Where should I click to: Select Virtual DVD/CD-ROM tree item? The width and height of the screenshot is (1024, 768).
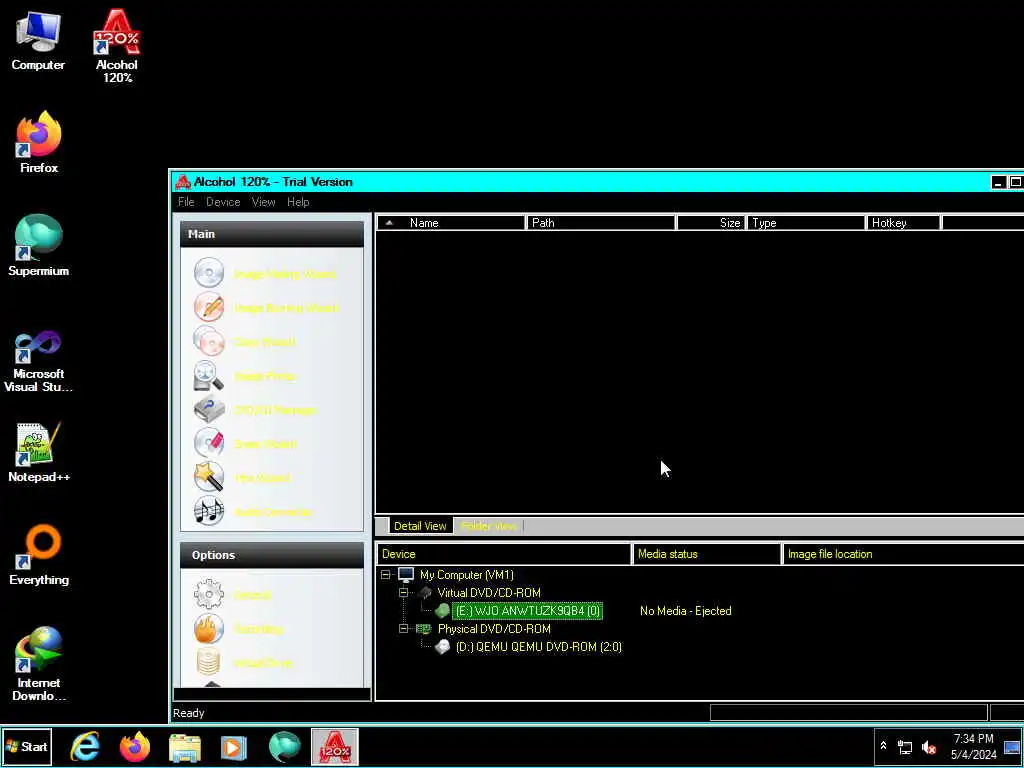[x=489, y=592]
